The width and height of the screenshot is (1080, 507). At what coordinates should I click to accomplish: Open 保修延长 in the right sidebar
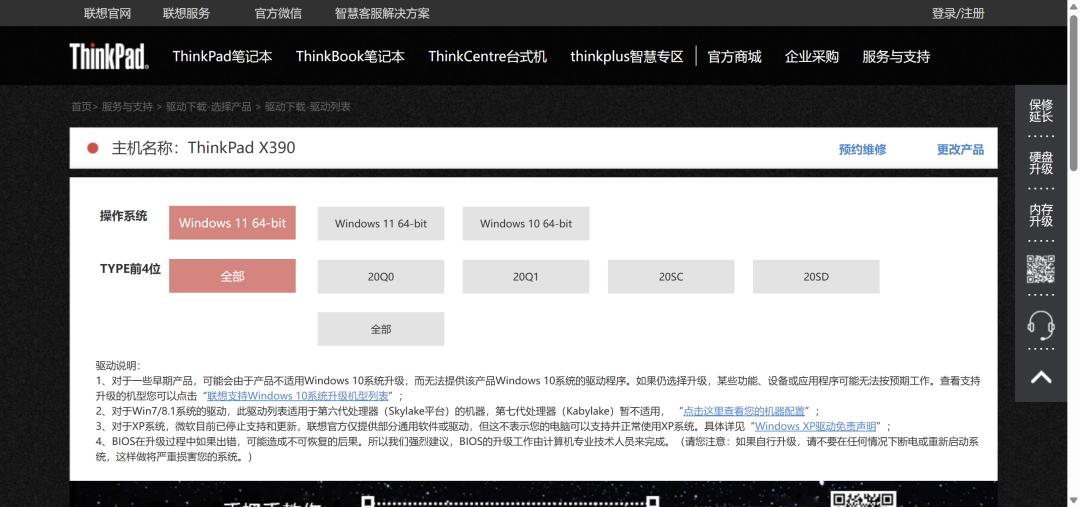pos(1041,111)
